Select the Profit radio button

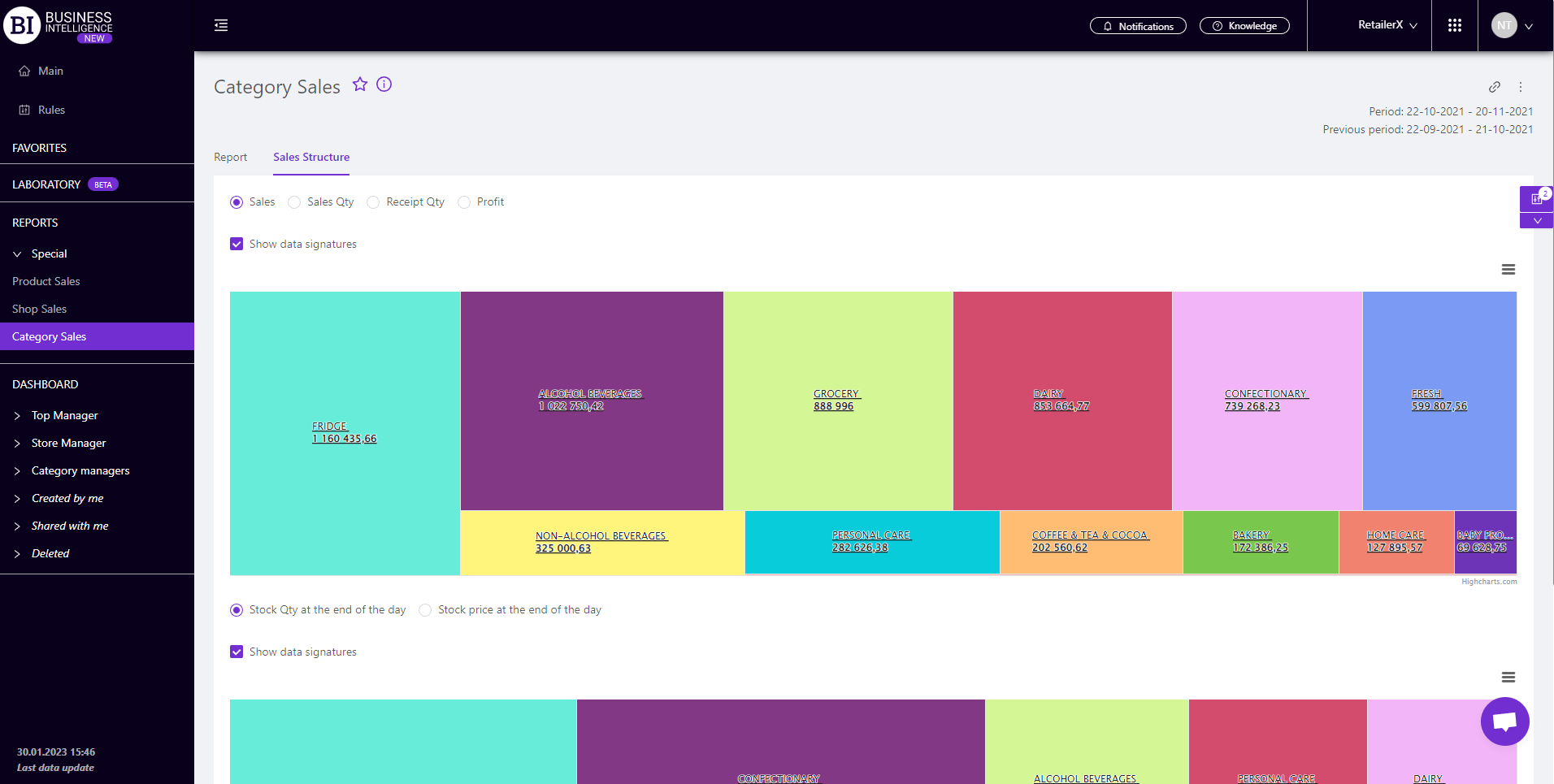pyautogui.click(x=464, y=202)
